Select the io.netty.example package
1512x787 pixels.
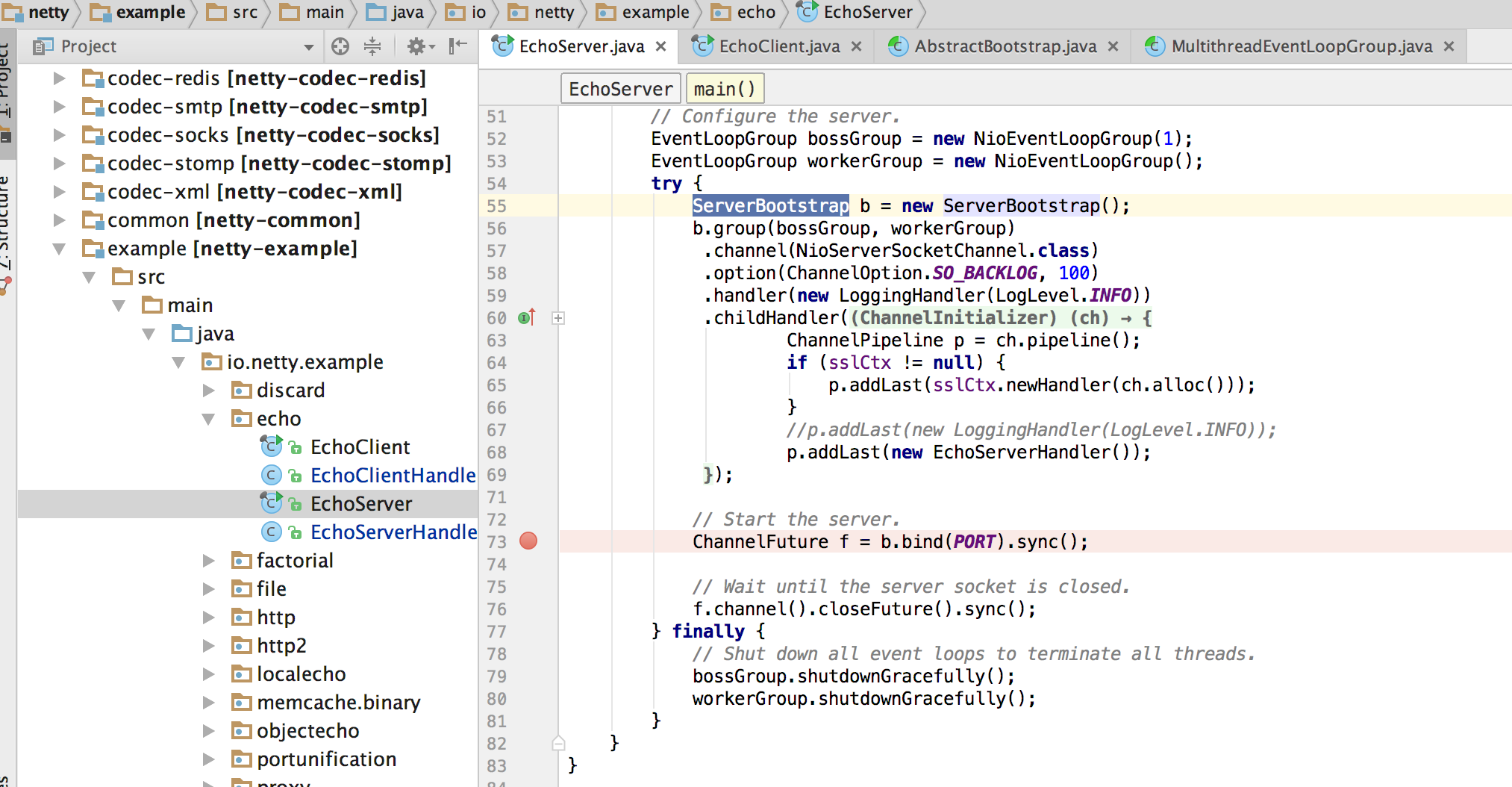304,362
